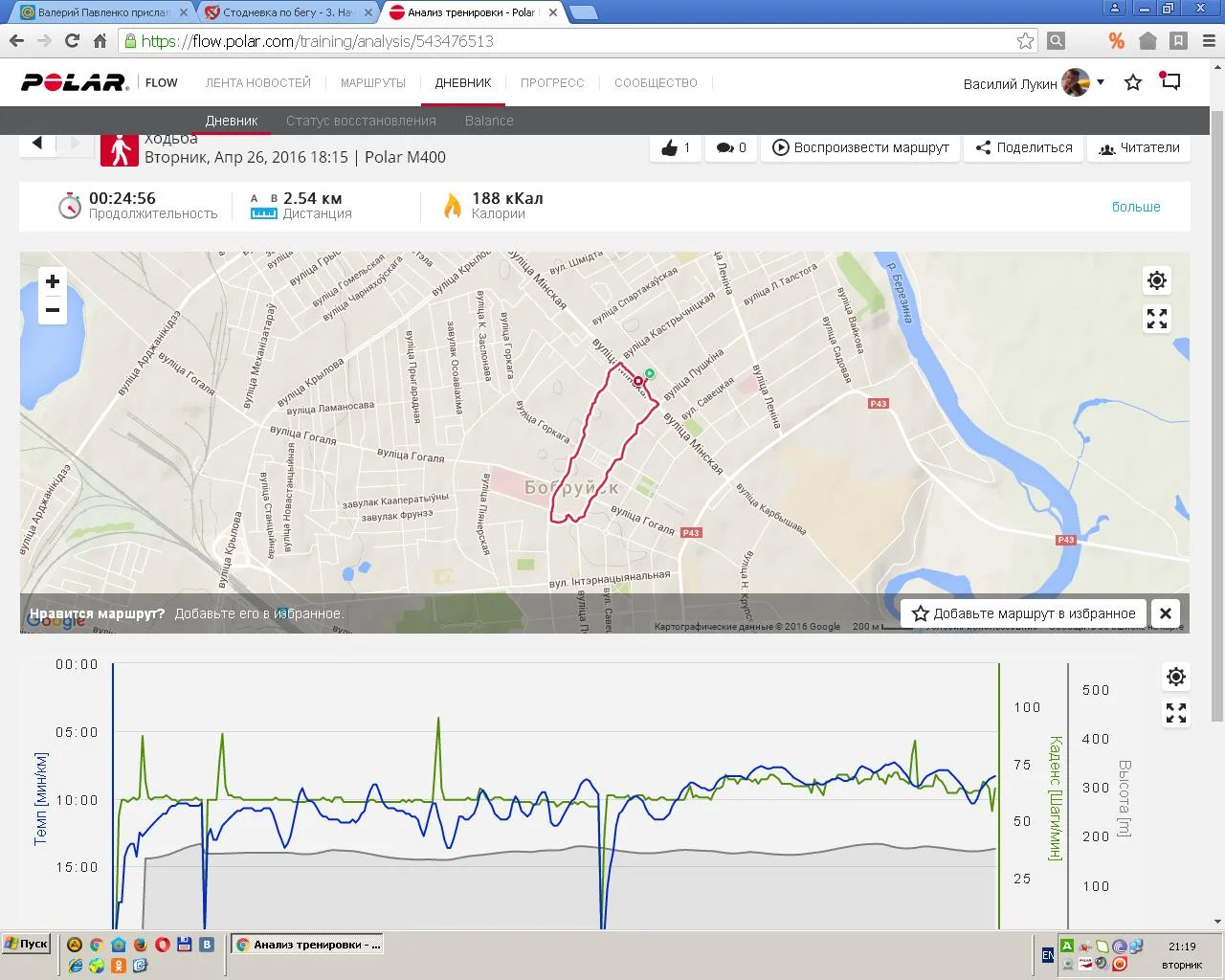Open comments button showing 0
The image size is (1225, 980).
pos(731,147)
